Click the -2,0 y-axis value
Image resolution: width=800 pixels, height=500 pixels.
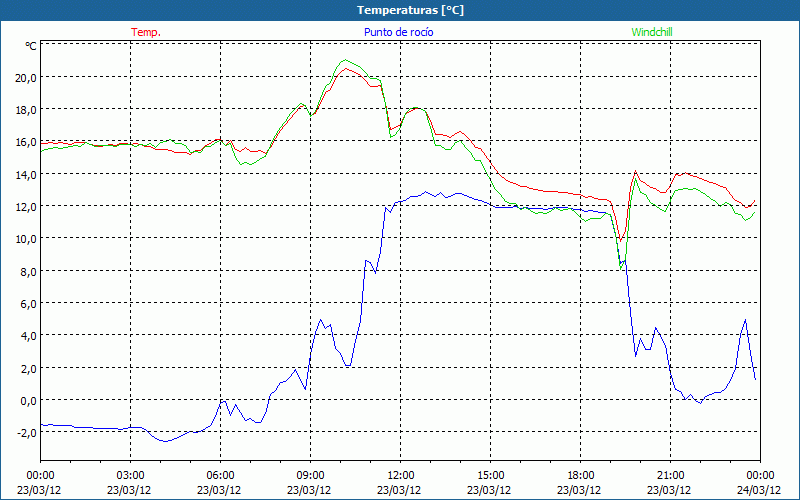click(26, 433)
